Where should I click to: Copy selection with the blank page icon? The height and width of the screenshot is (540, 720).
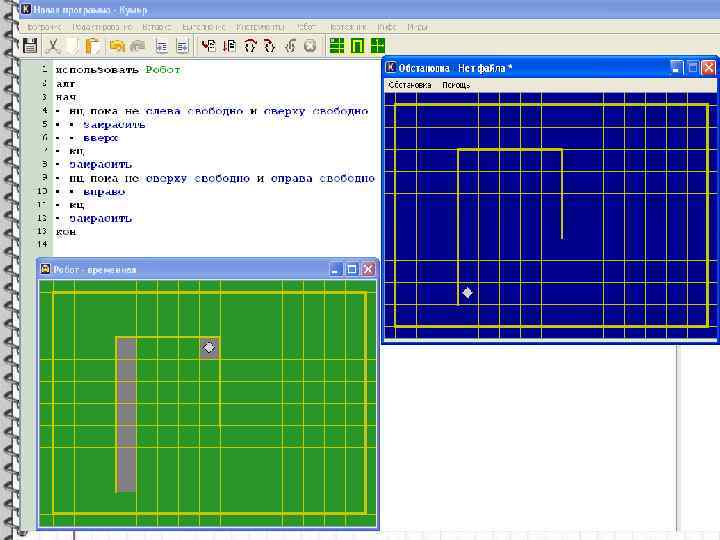(x=73, y=45)
